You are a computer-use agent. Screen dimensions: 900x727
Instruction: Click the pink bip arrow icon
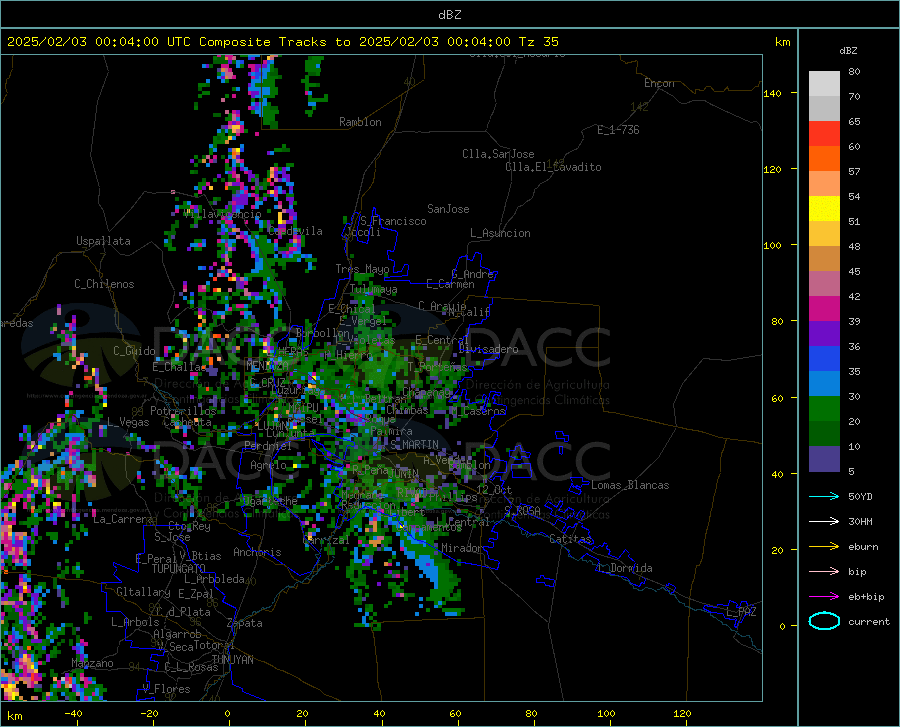pos(824,572)
